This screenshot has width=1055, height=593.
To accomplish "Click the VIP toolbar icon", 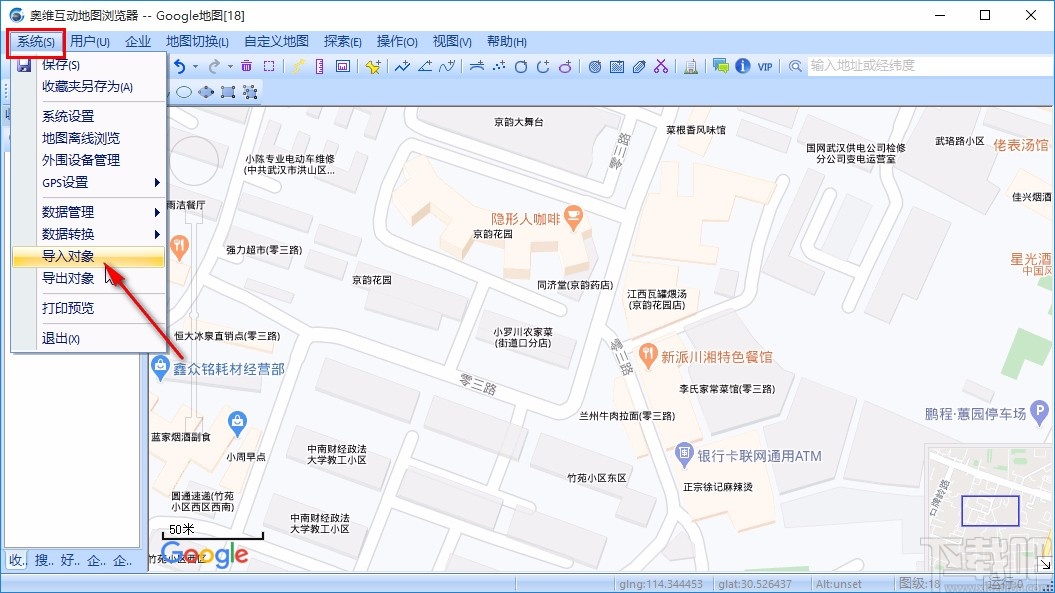I will (x=765, y=66).
